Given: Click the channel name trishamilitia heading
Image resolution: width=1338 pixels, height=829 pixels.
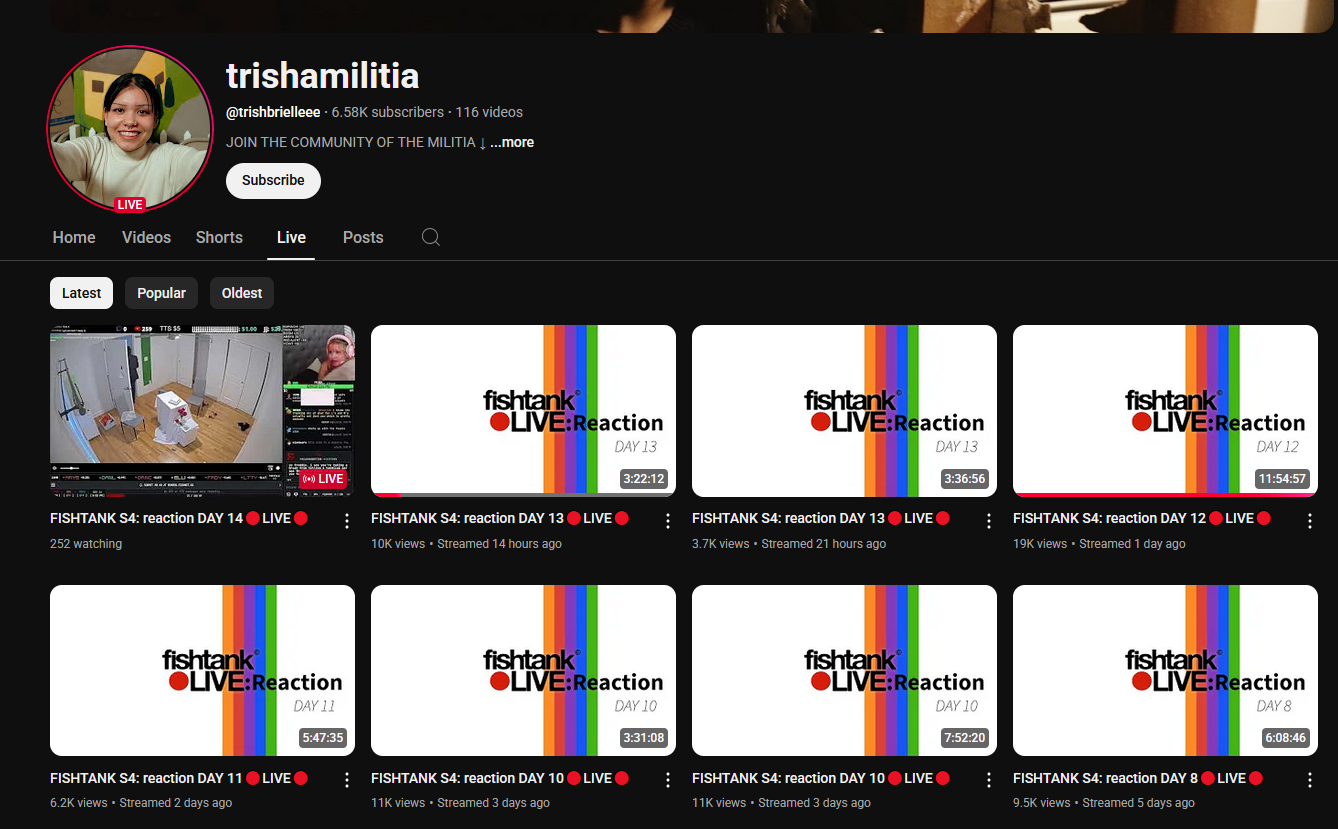Looking at the screenshot, I should pos(322,75).
